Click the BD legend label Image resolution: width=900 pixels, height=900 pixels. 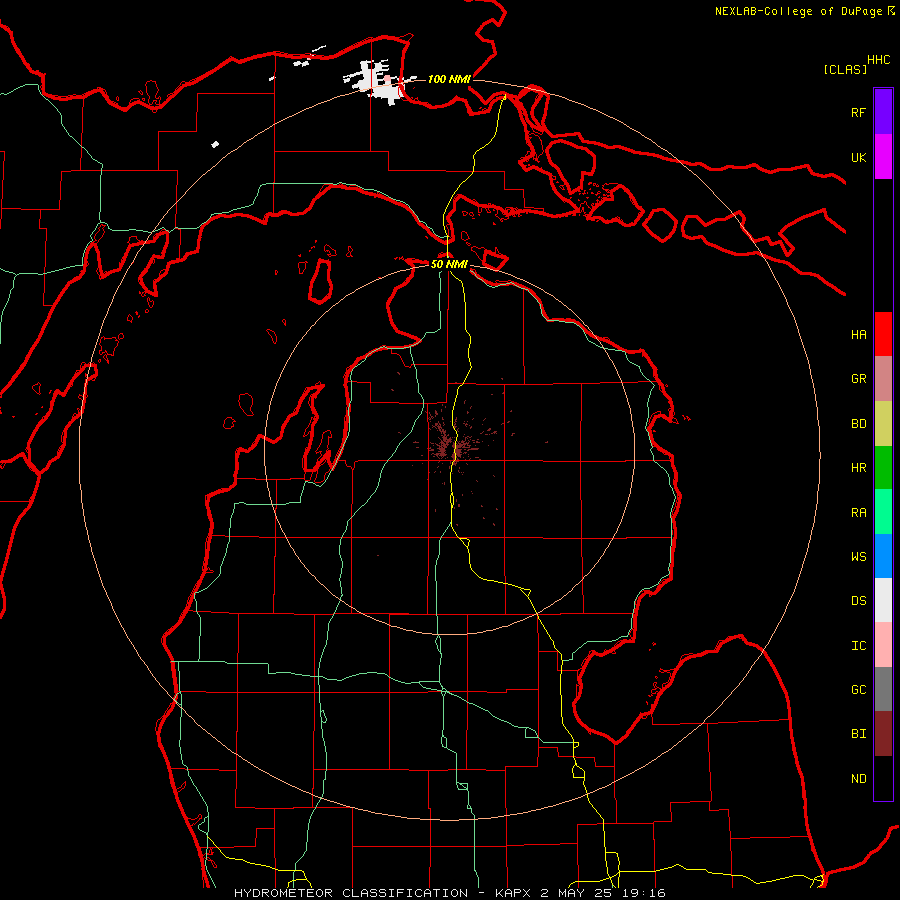tap(858, 424)
